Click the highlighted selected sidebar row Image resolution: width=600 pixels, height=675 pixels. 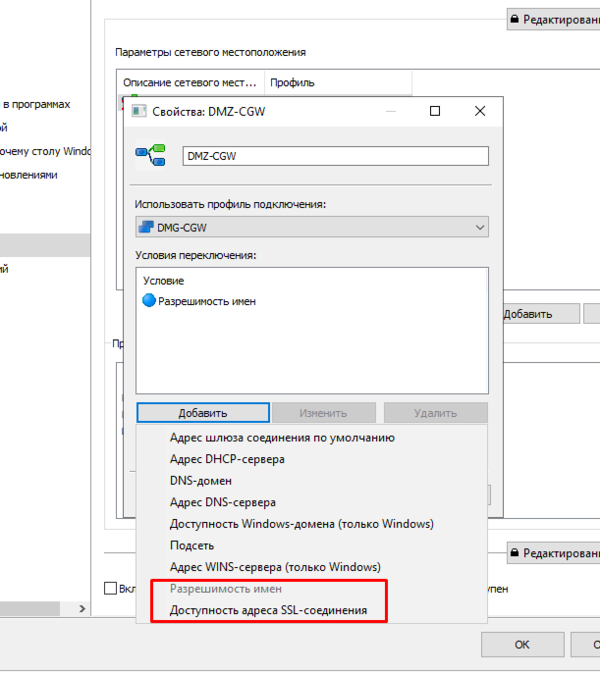coord(45,245)
